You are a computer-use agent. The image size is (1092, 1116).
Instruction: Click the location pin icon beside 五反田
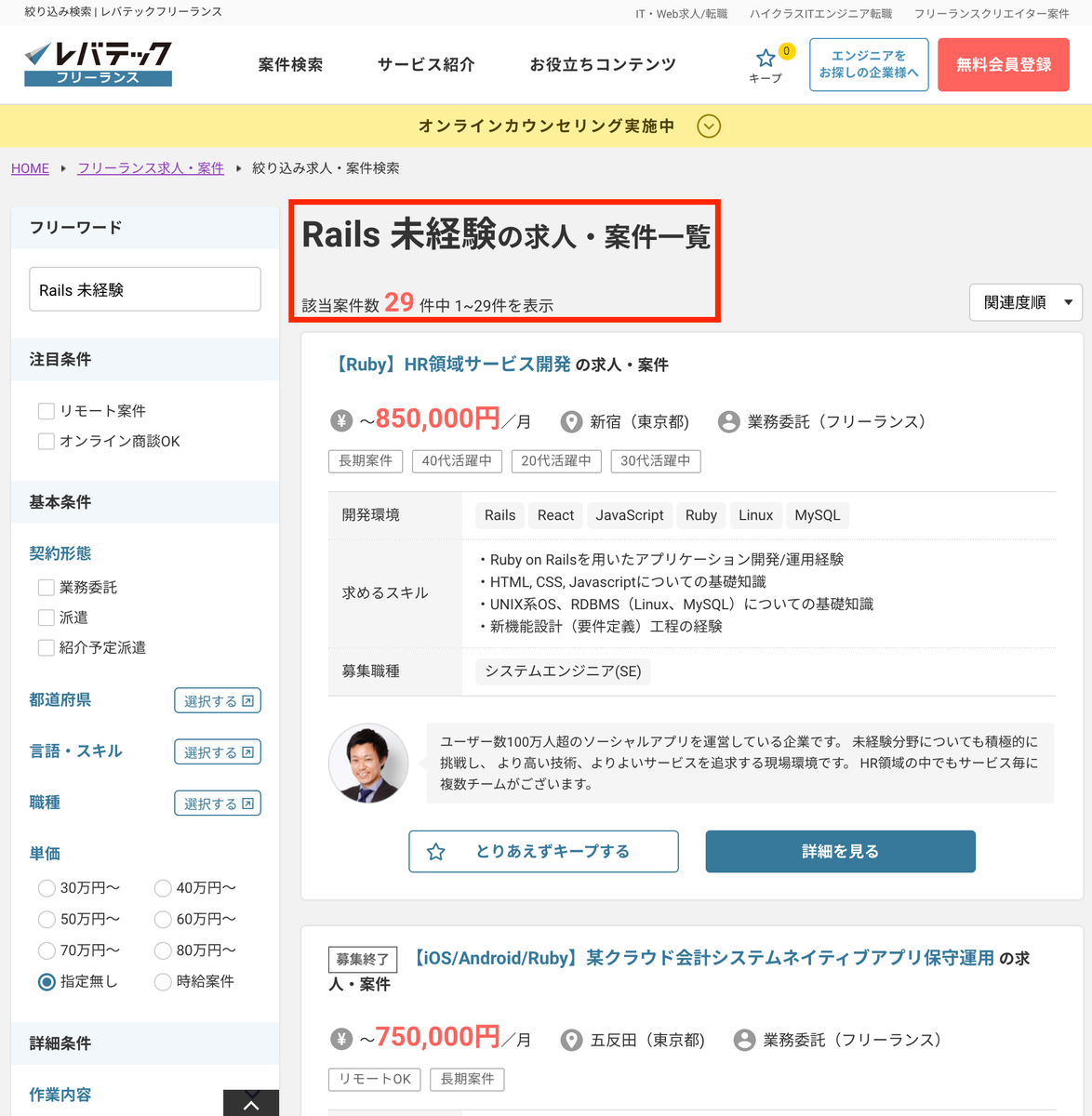tap(571, 1040)
